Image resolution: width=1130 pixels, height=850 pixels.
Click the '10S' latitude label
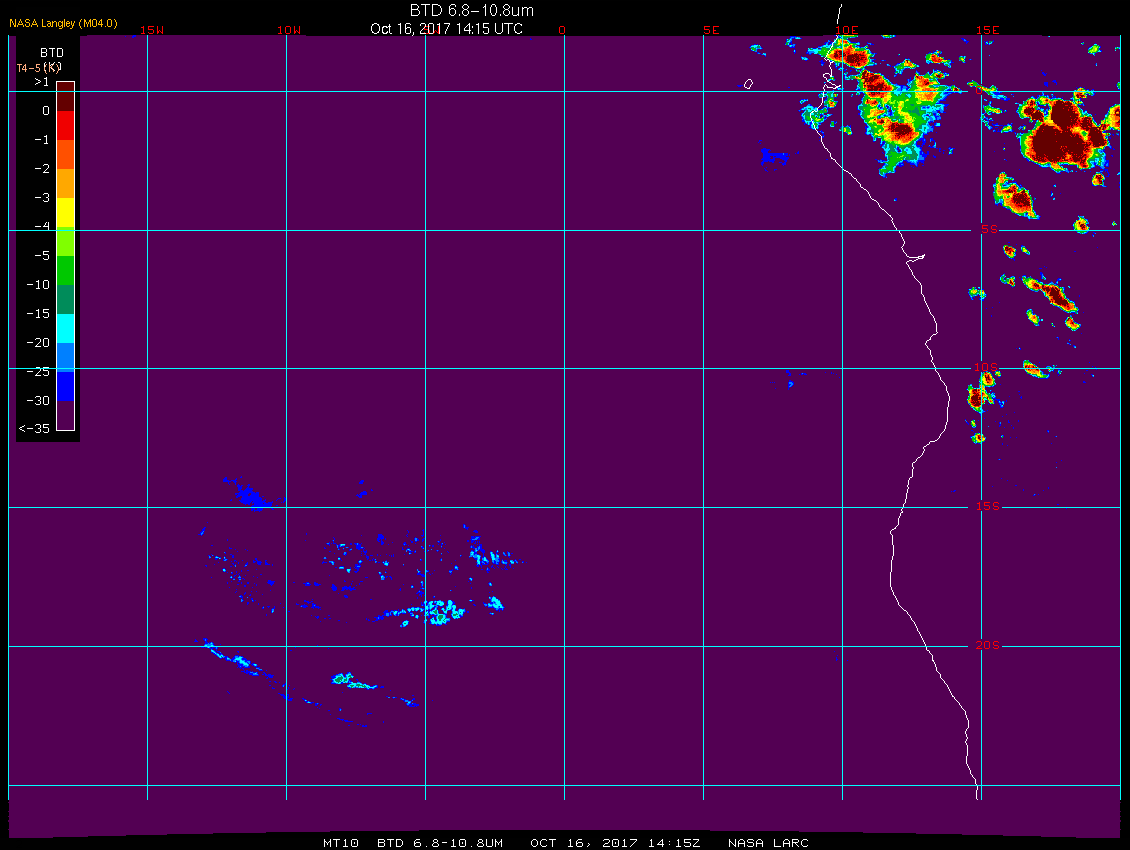[986, 368]
